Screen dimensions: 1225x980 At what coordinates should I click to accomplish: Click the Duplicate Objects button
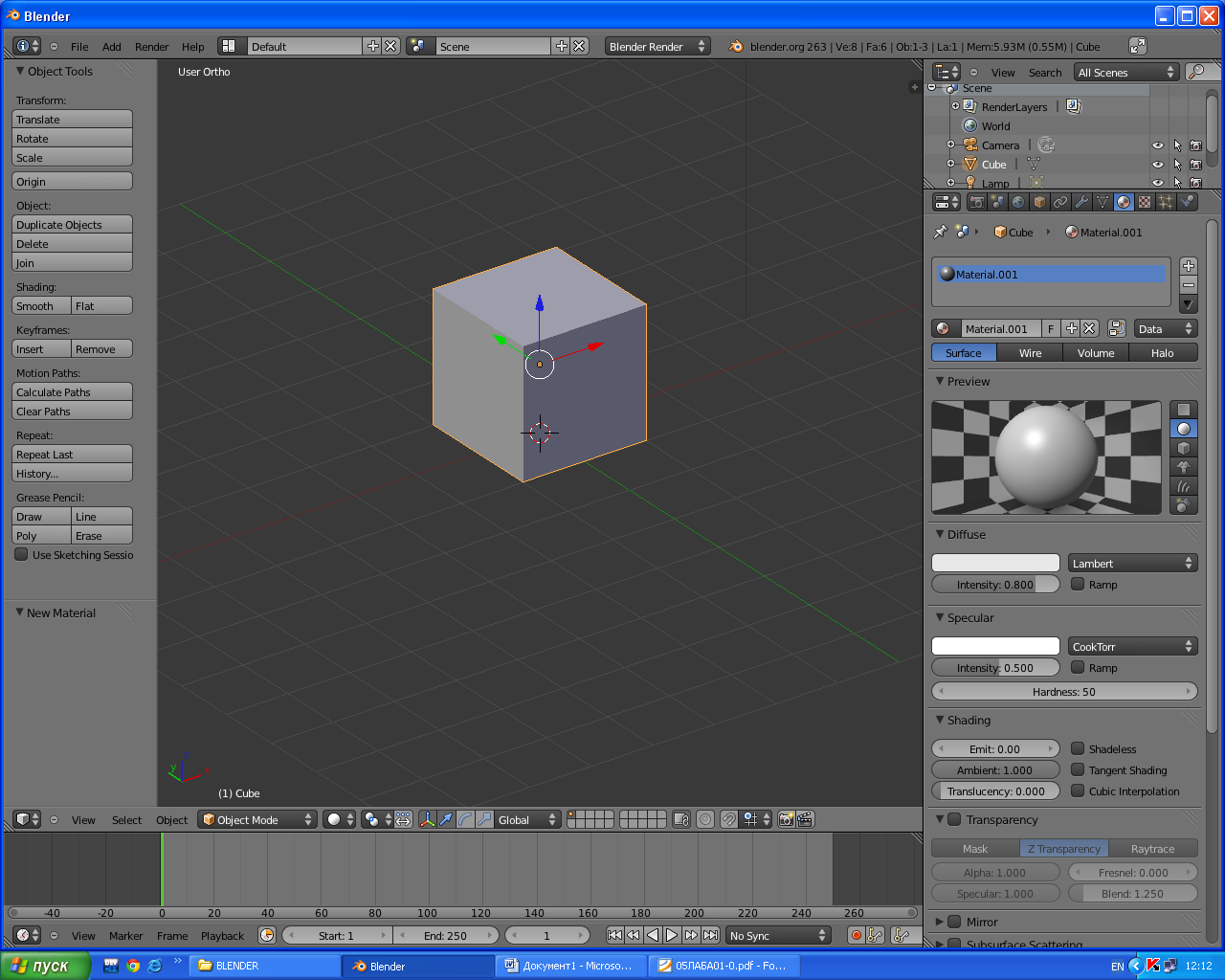pyautogui.click(x=72, y=224)
